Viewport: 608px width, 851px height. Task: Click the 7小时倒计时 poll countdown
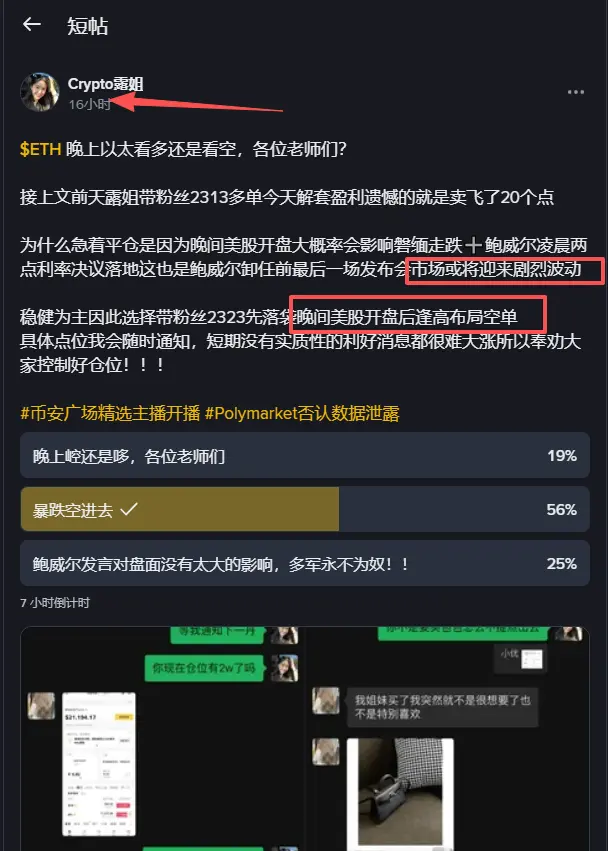(x=55, y=603)
